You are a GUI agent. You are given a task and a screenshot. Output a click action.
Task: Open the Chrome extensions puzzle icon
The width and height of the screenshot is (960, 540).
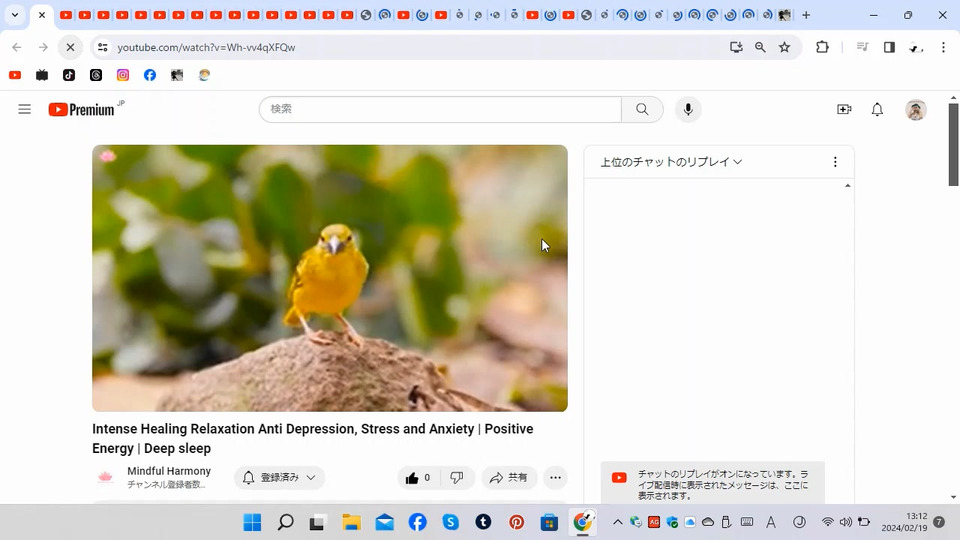tap(822, 47)
